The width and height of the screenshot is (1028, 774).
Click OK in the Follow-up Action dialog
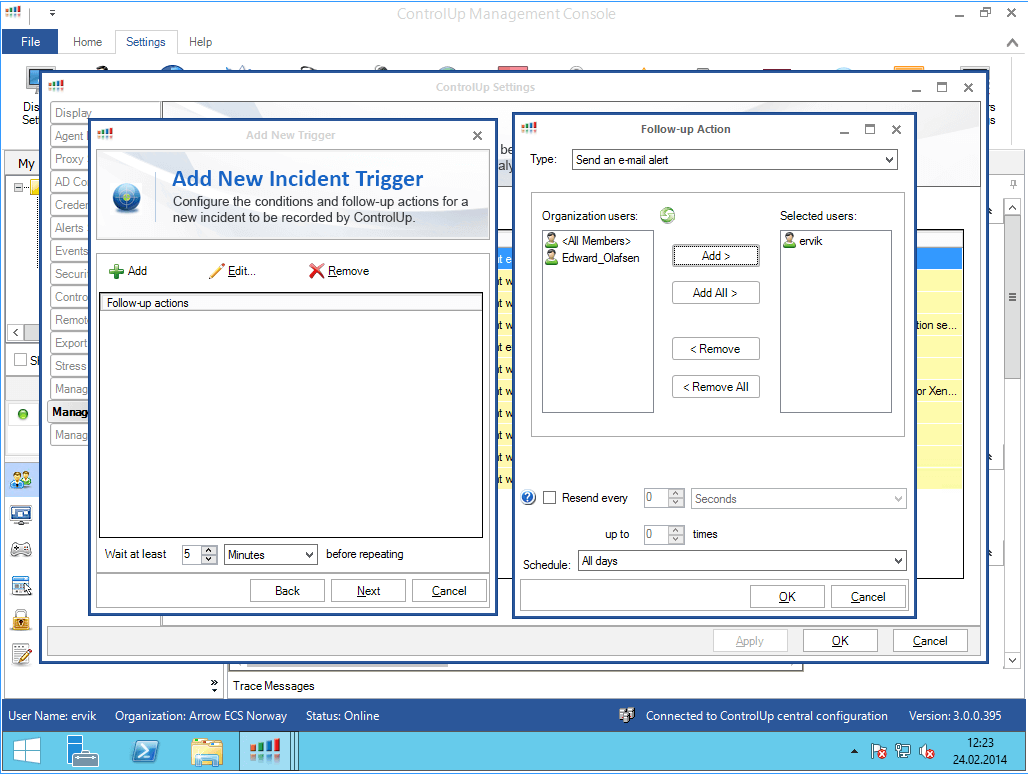coord(787,597)
